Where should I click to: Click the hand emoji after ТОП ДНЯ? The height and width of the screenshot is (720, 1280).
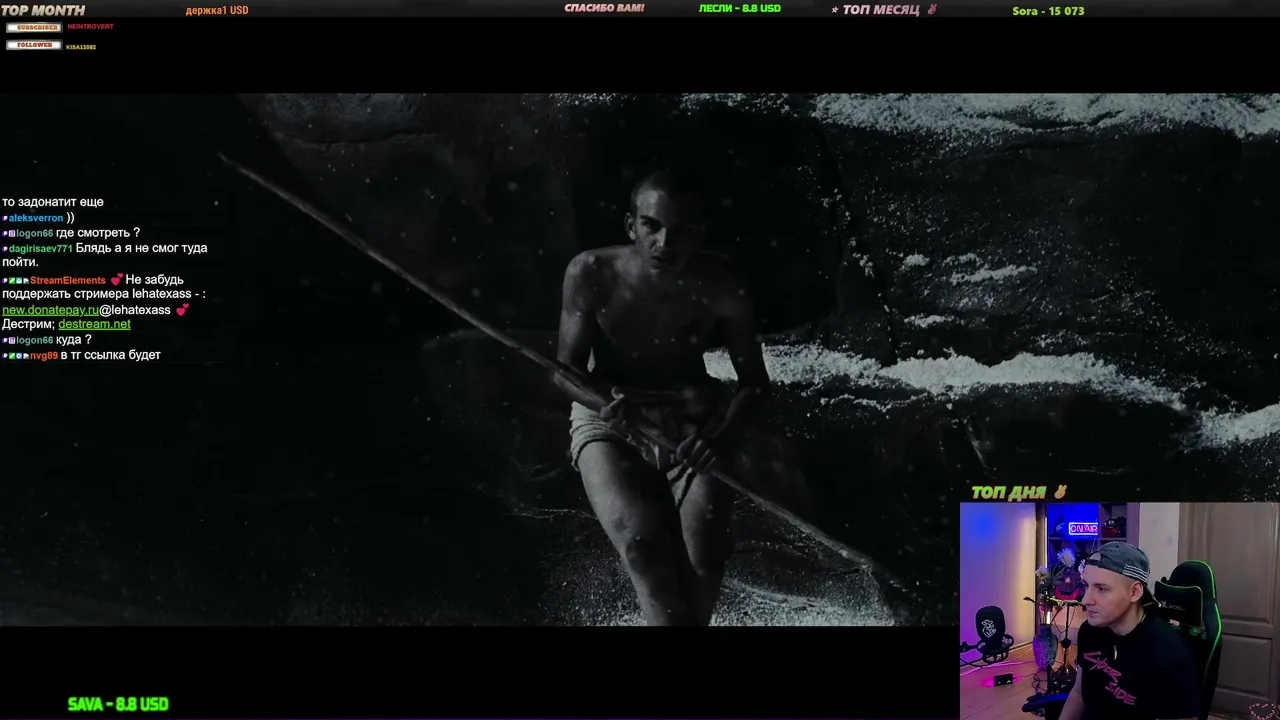coord(1059,492)
